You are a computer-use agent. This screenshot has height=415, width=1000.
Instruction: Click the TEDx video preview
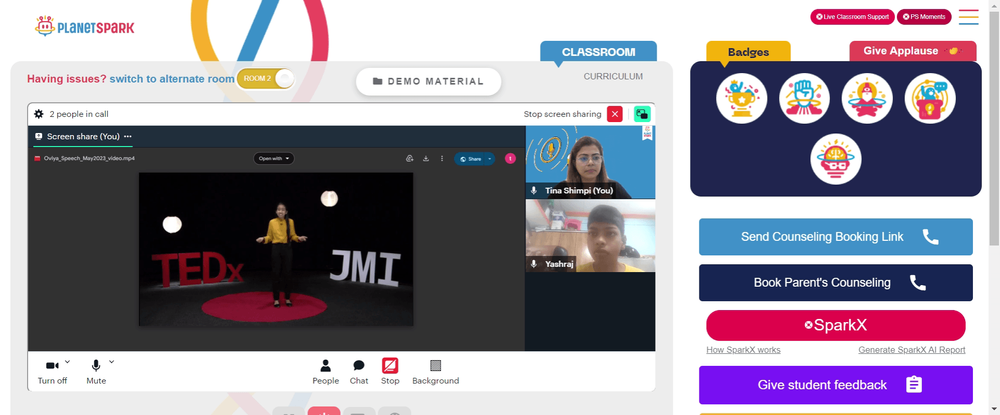[x=276, y=249]
